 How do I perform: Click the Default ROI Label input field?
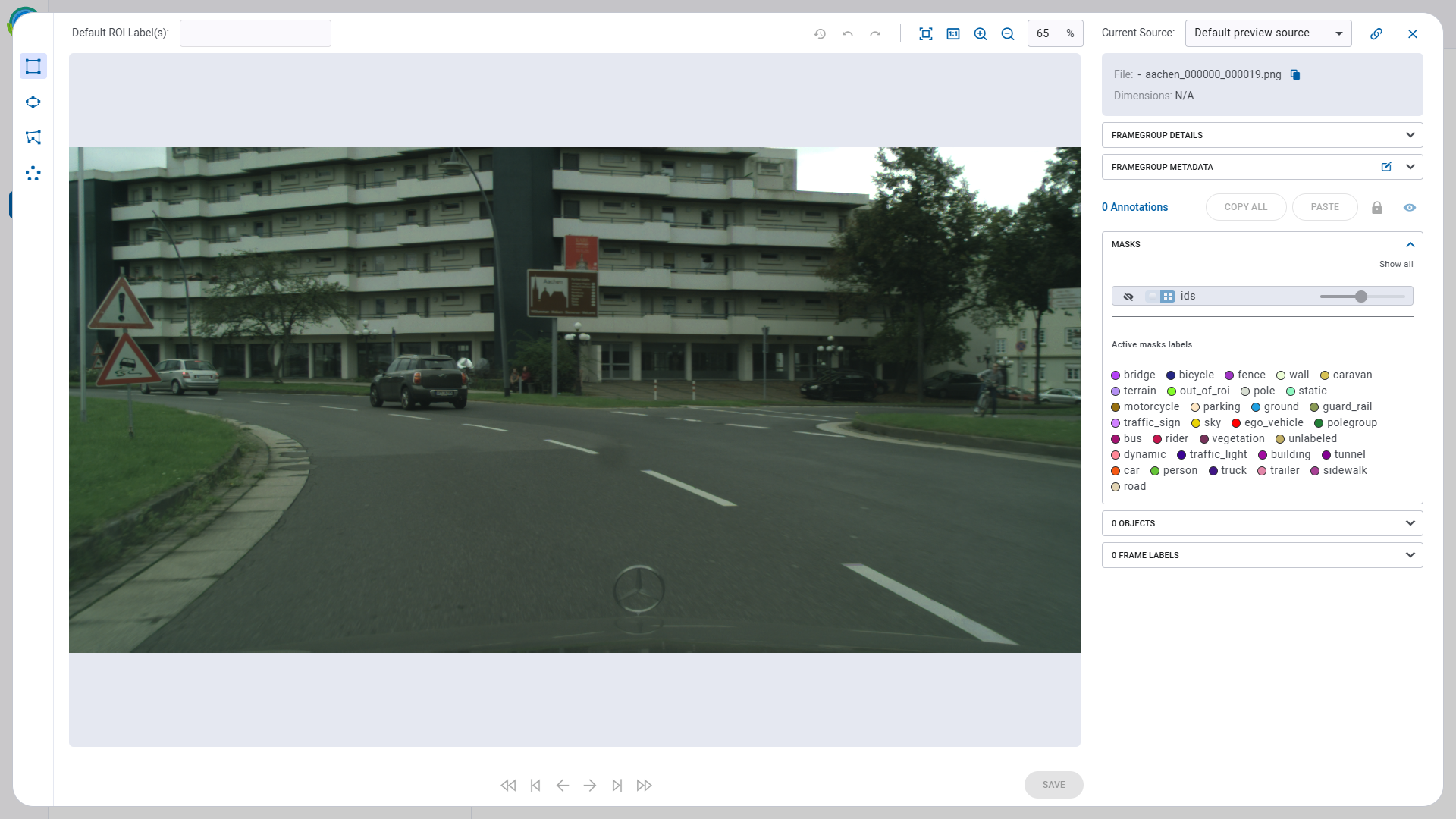click(255, 32)
